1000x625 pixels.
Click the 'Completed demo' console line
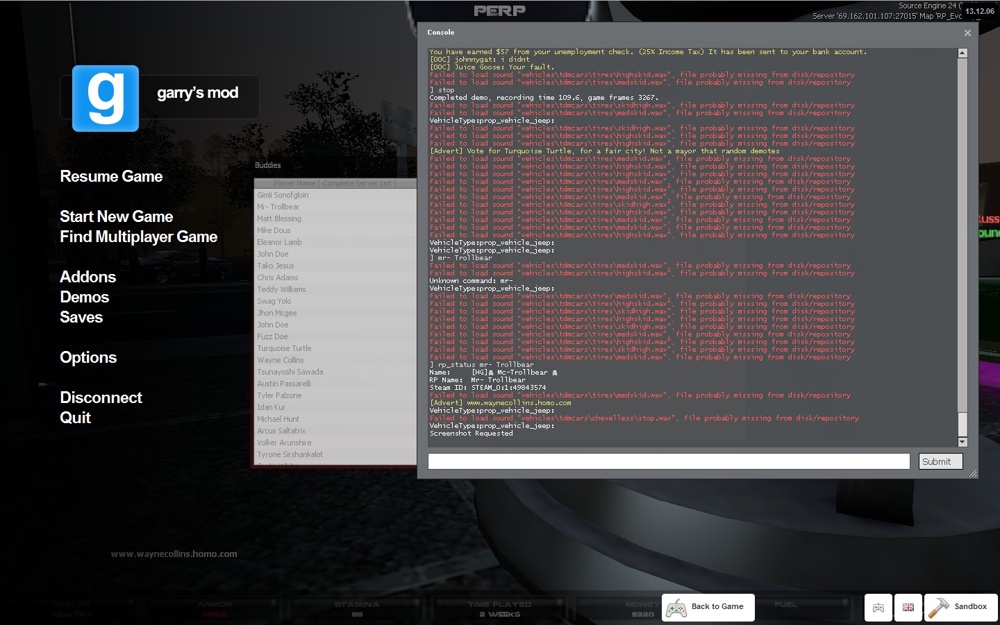544,98
